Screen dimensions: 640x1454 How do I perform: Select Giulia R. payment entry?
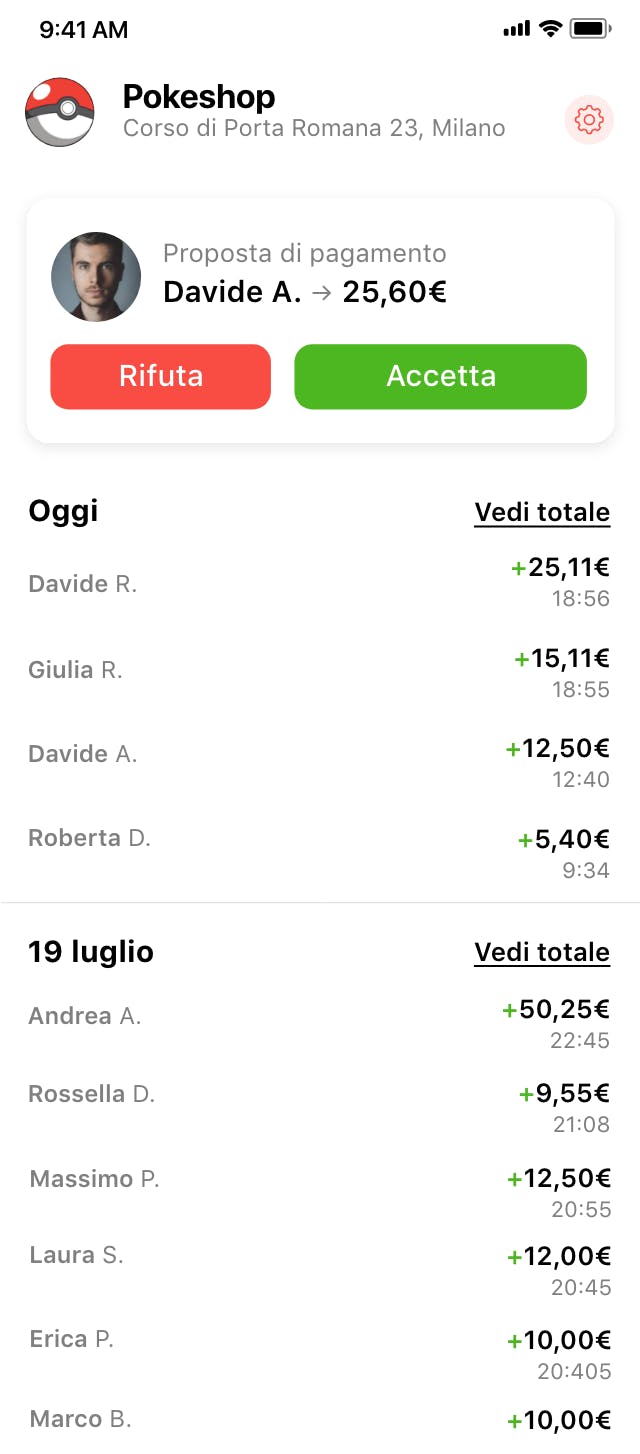pyautogui.click(x=319, y=671)
